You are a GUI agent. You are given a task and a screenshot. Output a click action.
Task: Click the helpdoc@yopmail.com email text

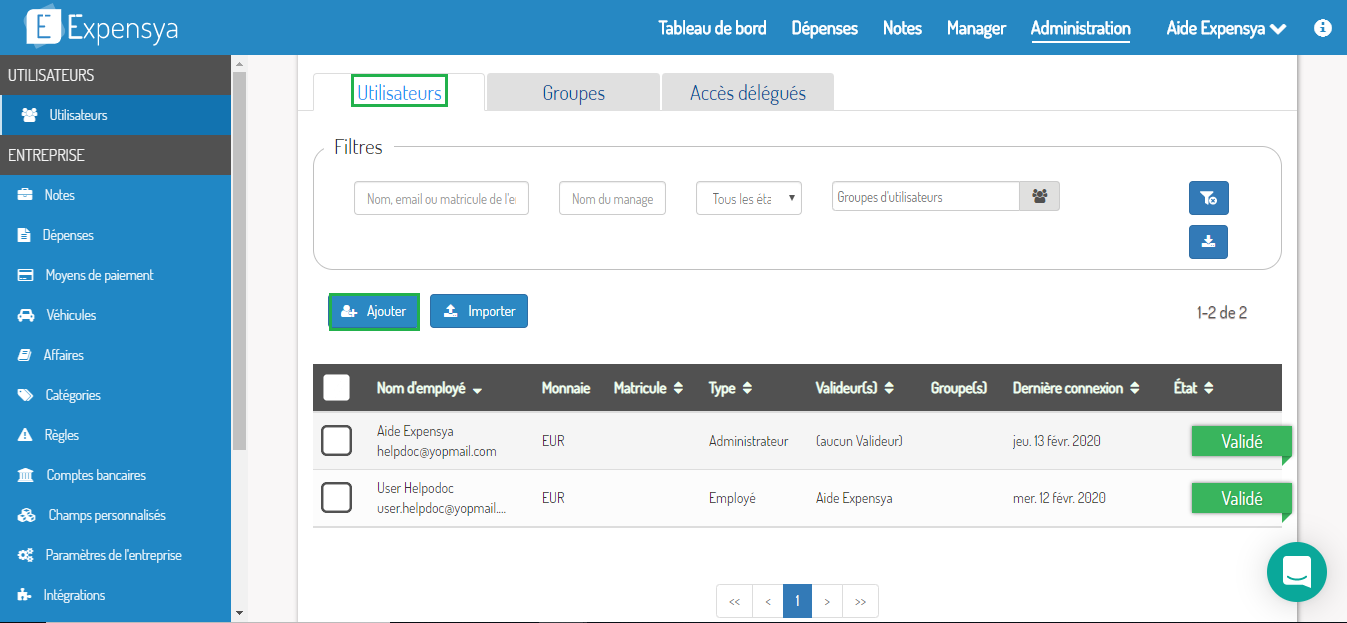(x=437, y=451)
